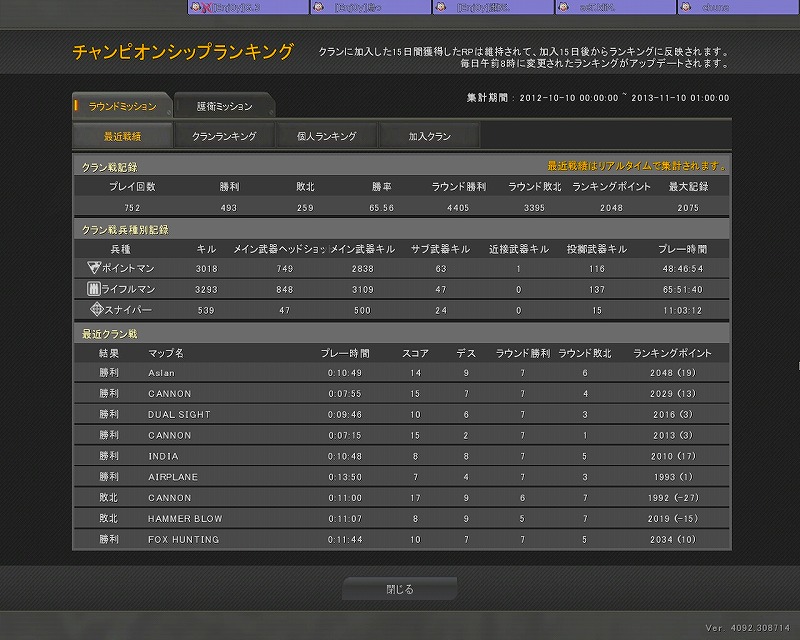Click the Pointman class icon
800x640 pixels.
94,268
